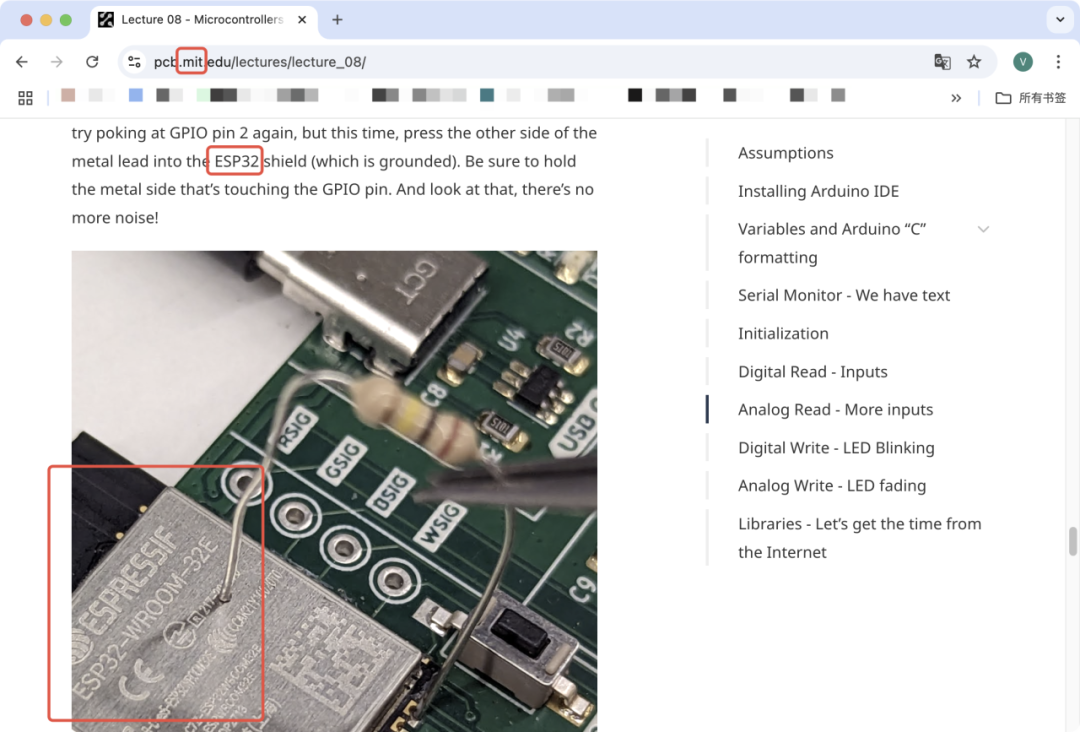Click the page vertical scrollbar thumb
The width and height of the screenshot is (1080, 732).
(1072, 541)
